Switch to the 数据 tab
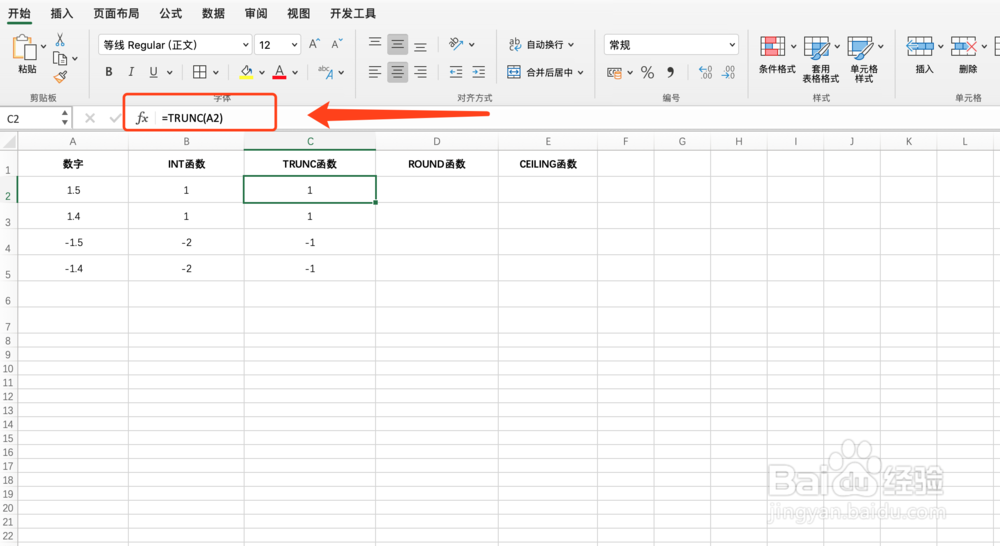This screenshot has width=1000, height=546. coord(213,13)
